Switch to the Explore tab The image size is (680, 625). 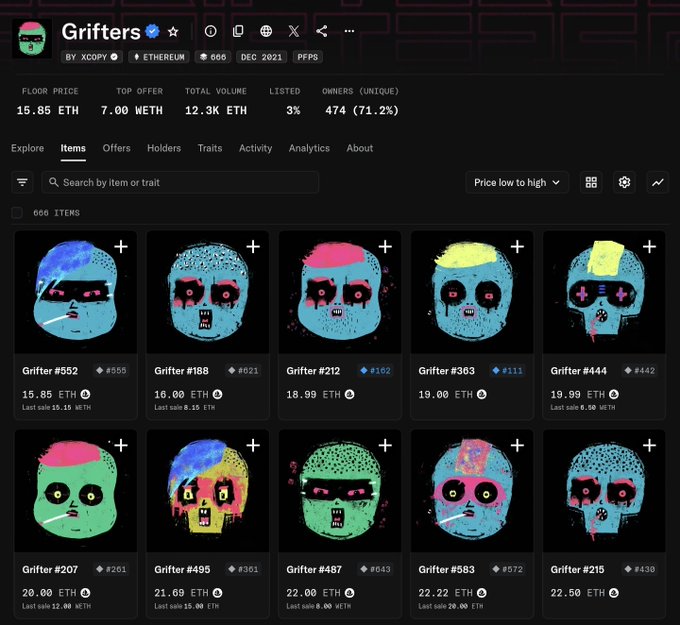pyautogui.click(x=27, y=148)
